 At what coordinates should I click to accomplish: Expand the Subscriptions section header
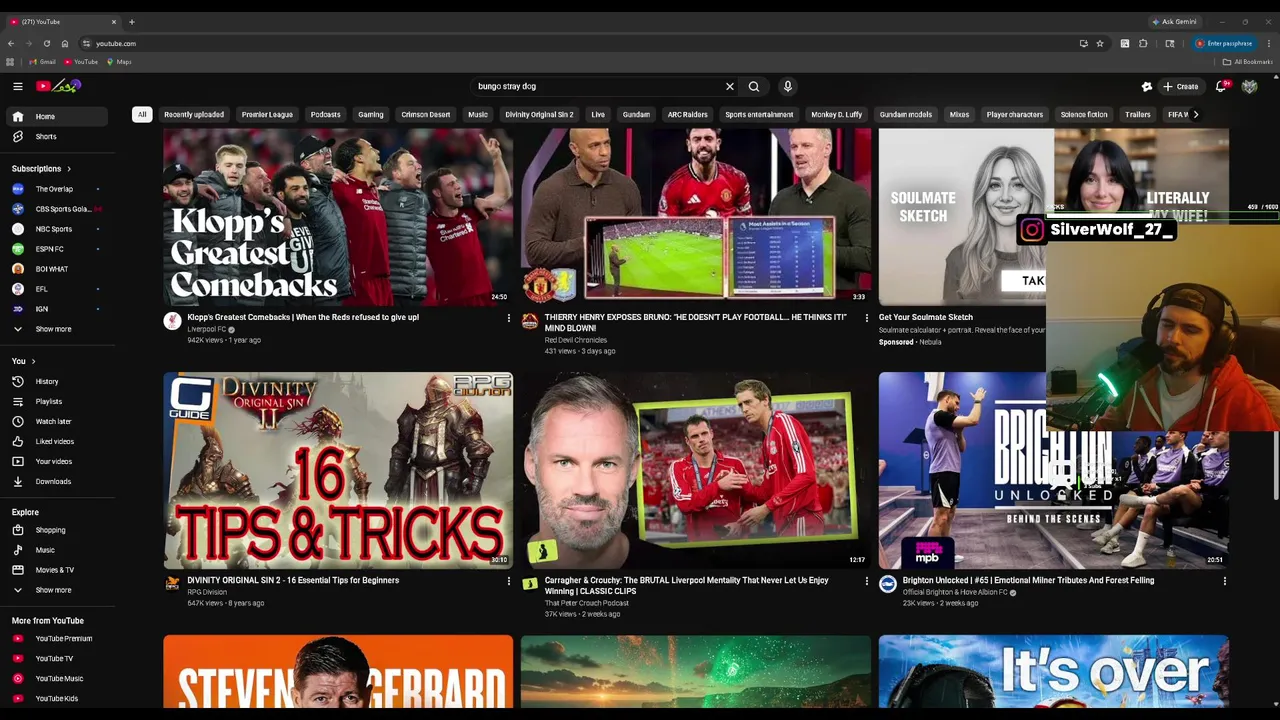click(x=42, y=169)
